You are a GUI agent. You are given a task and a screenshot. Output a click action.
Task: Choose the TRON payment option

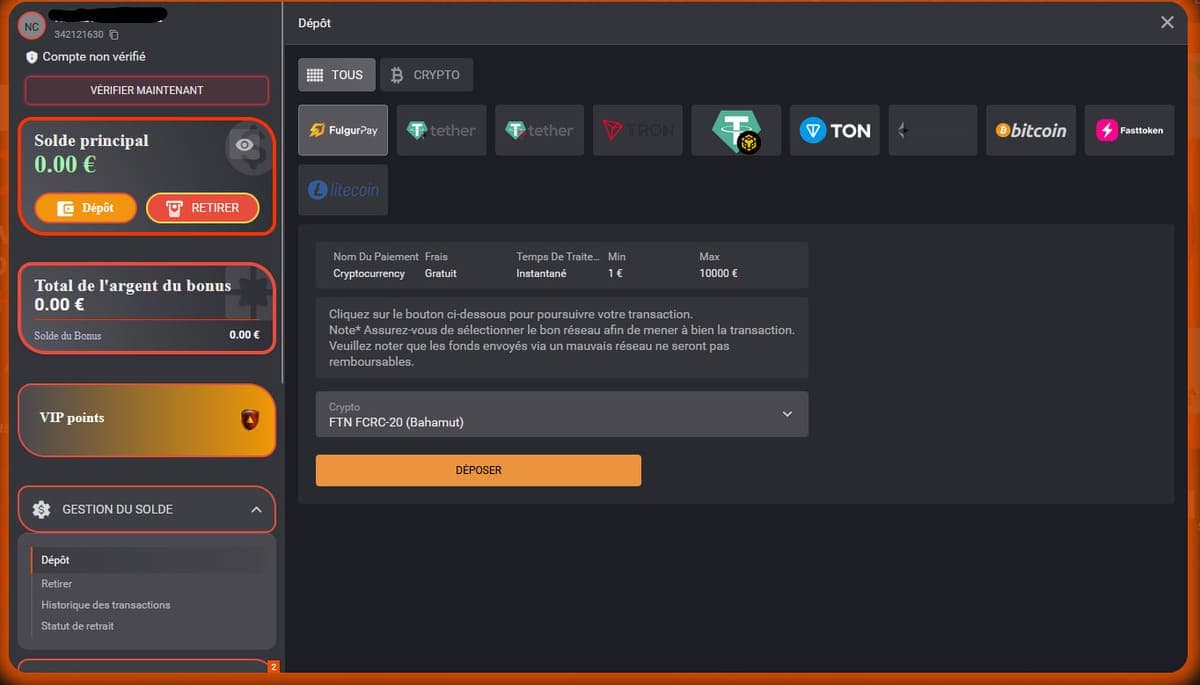point(637,130)
